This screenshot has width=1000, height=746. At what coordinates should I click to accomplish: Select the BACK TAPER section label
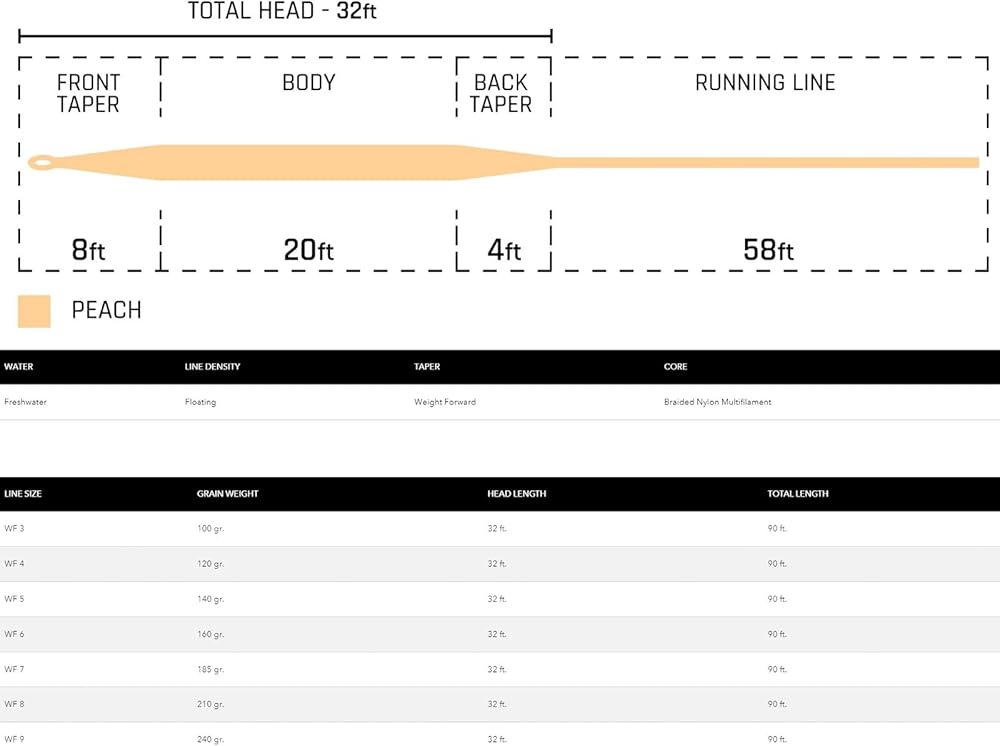[x=501, y=93]
